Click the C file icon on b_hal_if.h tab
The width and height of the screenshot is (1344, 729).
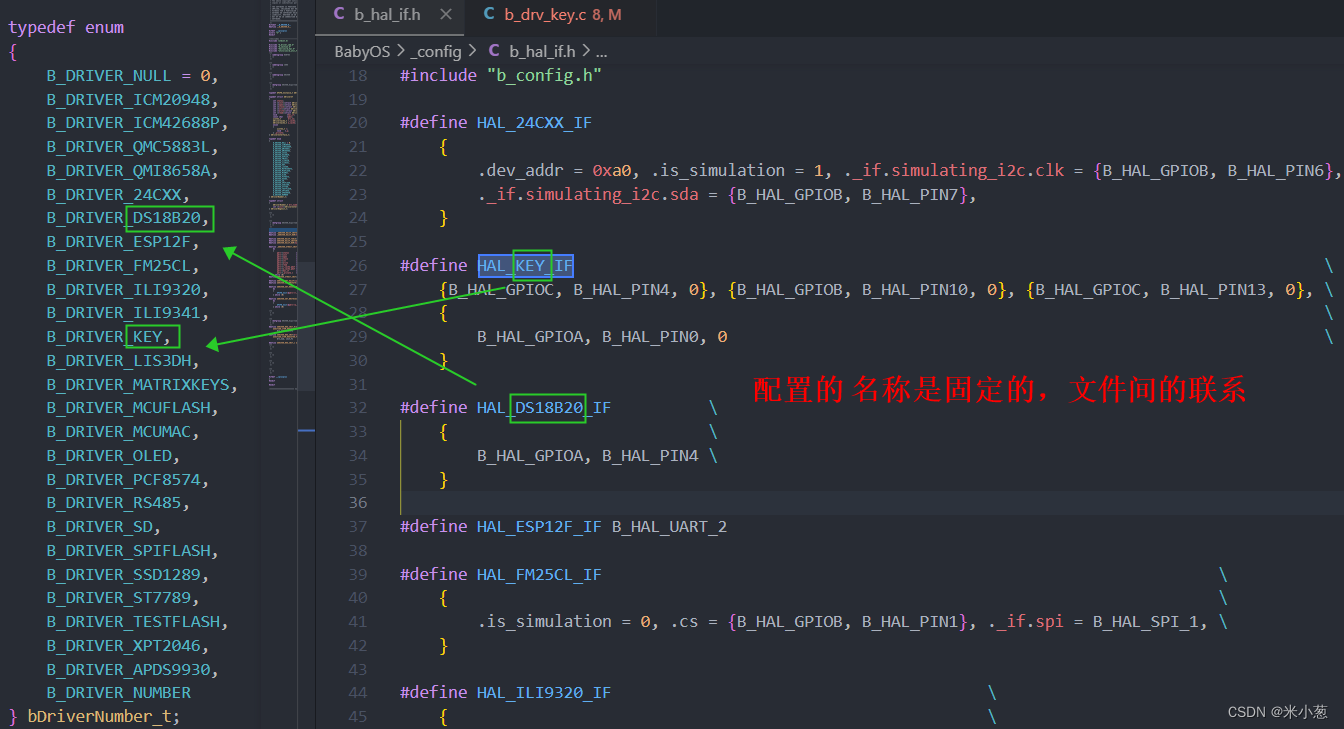pos(339,14)
